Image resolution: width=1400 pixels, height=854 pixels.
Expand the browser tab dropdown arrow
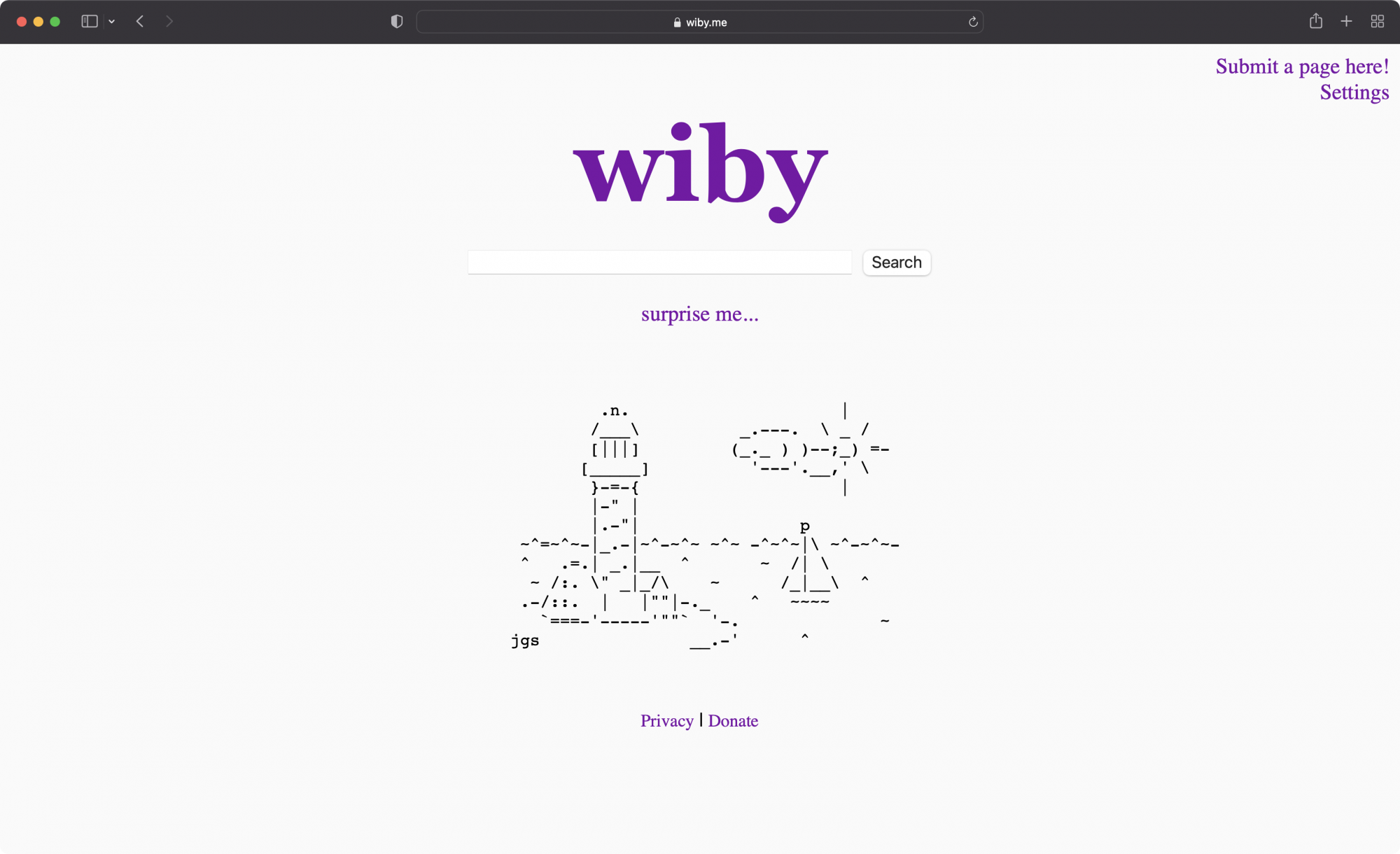coord(112,22)
